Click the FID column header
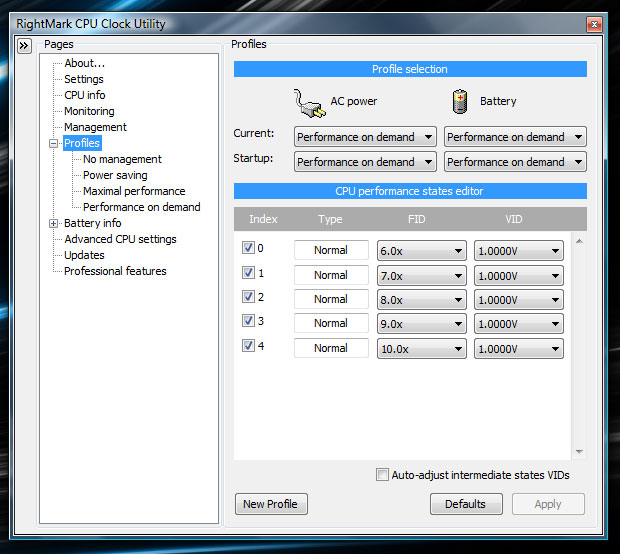 pos(416,219)
